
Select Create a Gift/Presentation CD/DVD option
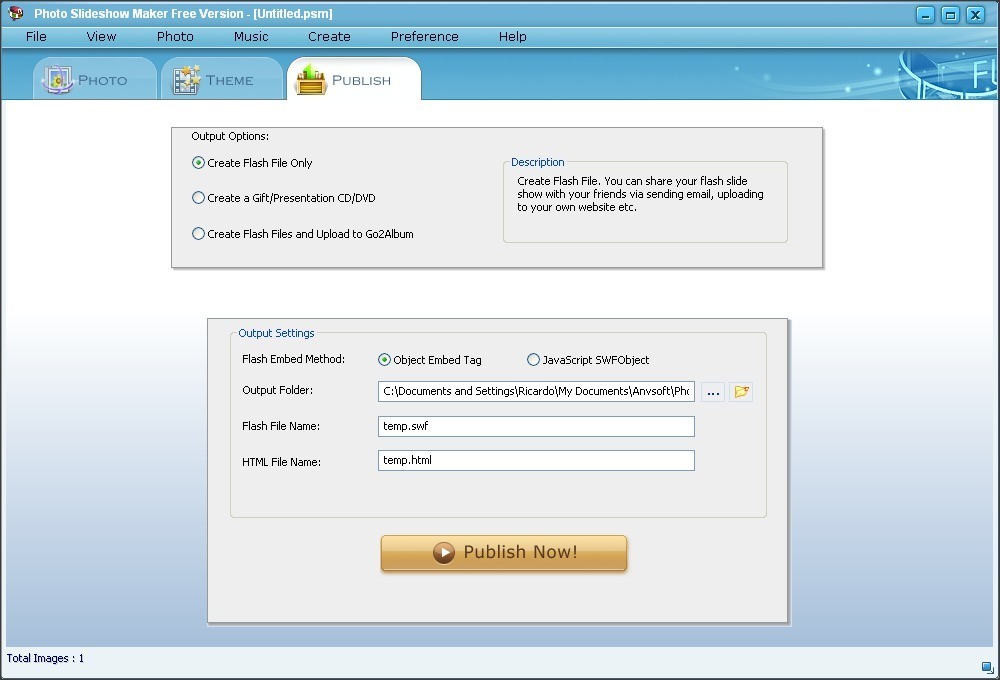[x=284, y=198]
